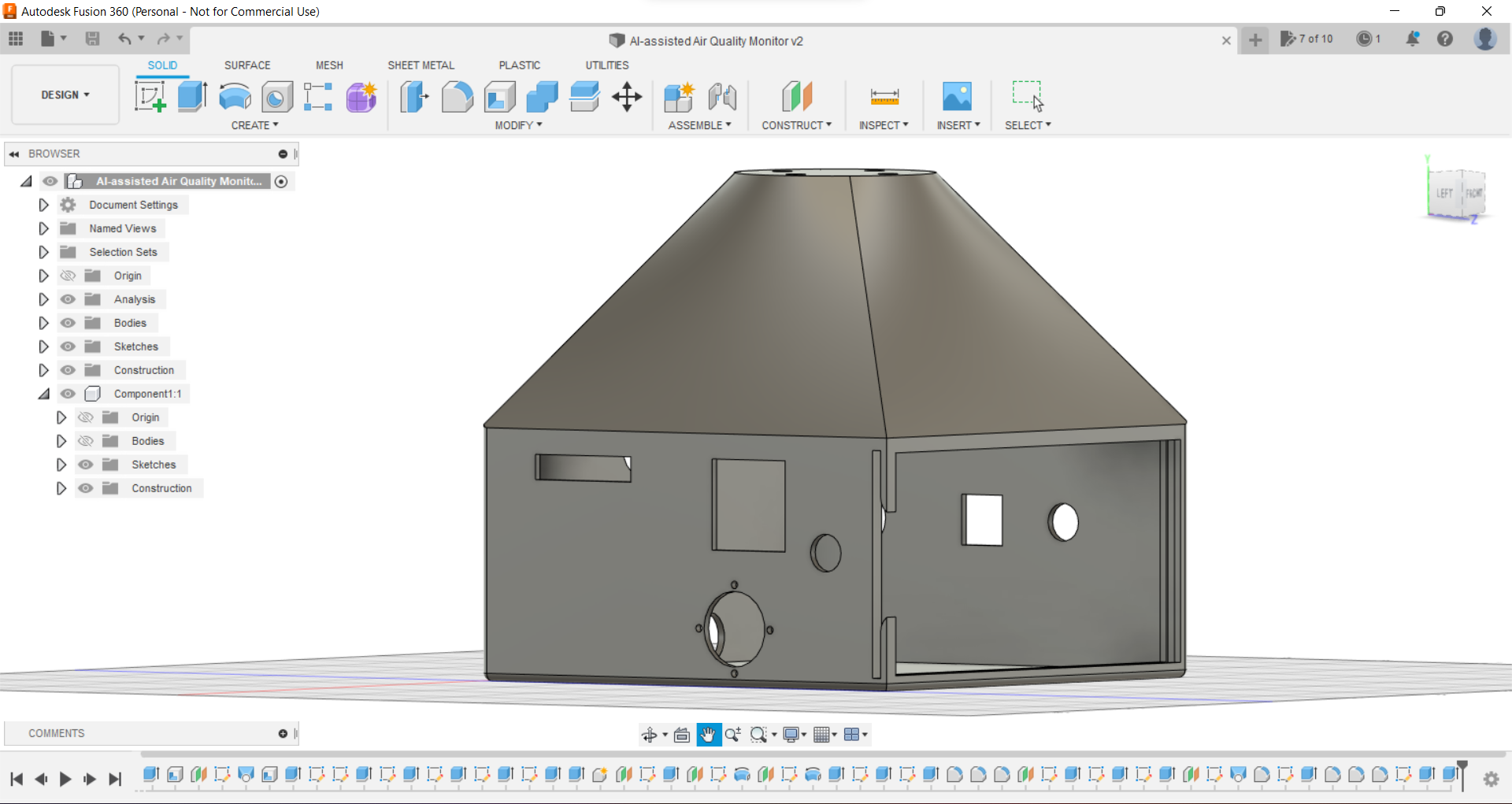This screenshot has height=804, width=1512.
Task: Pick the Pan hand navigation tool
Action: [708, 735]
